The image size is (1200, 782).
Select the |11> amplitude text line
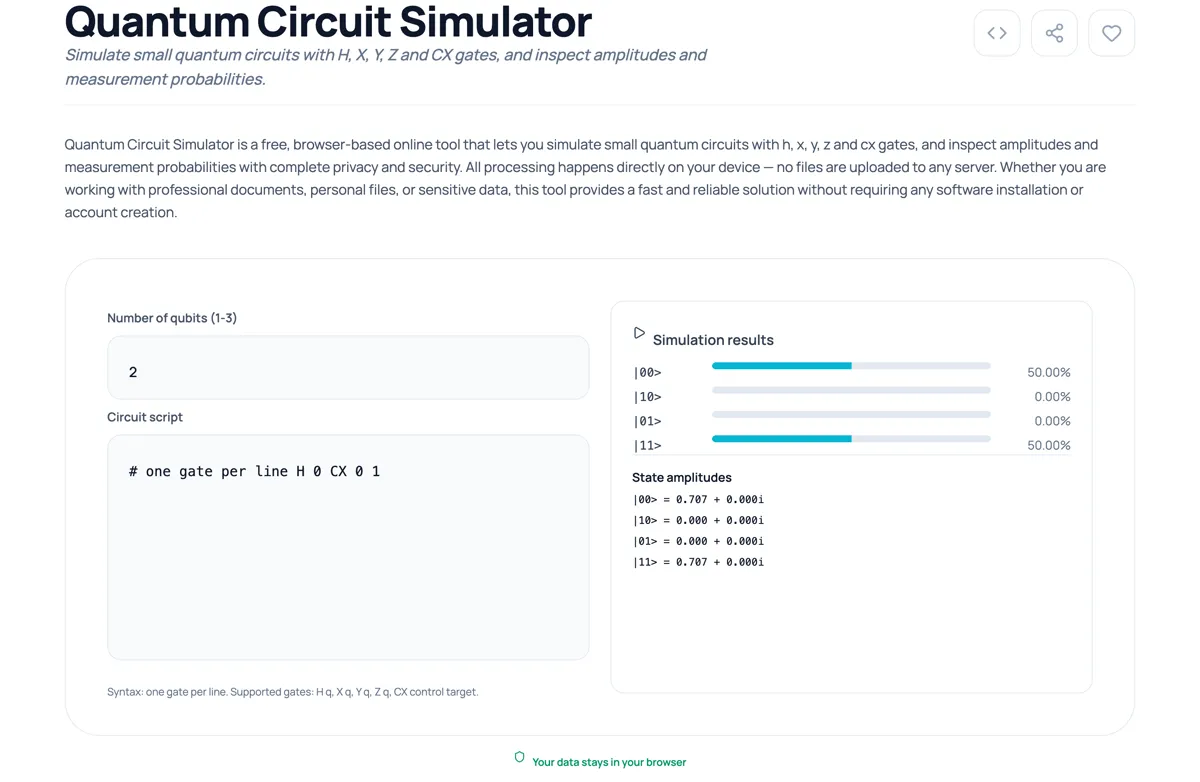tap(698, 562)
